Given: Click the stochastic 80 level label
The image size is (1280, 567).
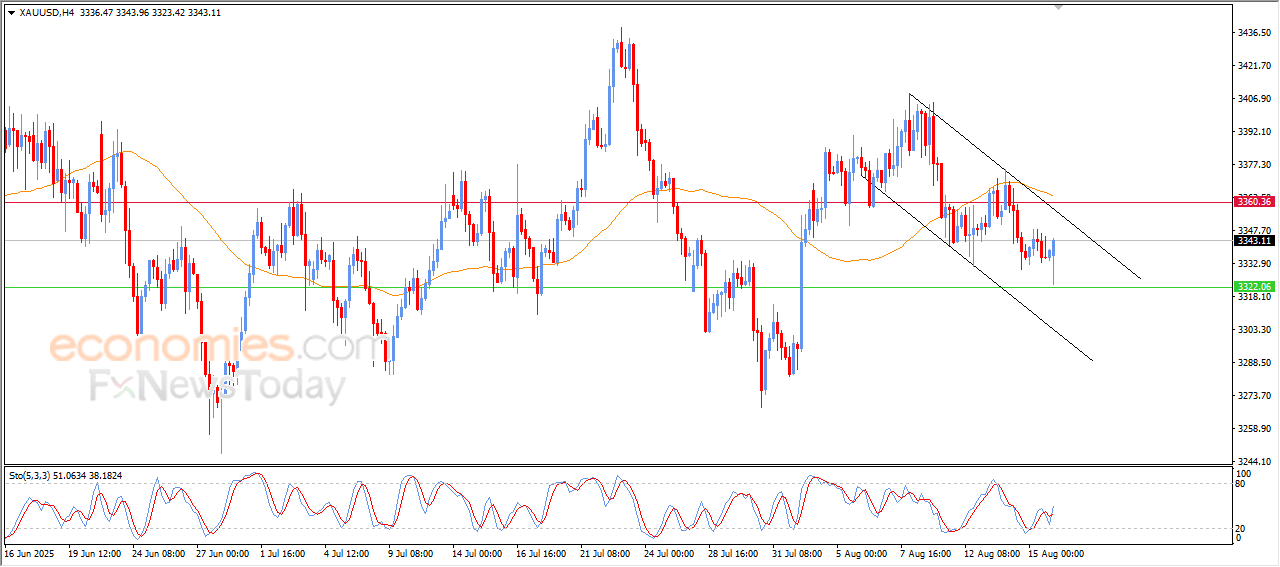Looking at the screenshot, I should pyautogui.click(x=1242, y=484).
